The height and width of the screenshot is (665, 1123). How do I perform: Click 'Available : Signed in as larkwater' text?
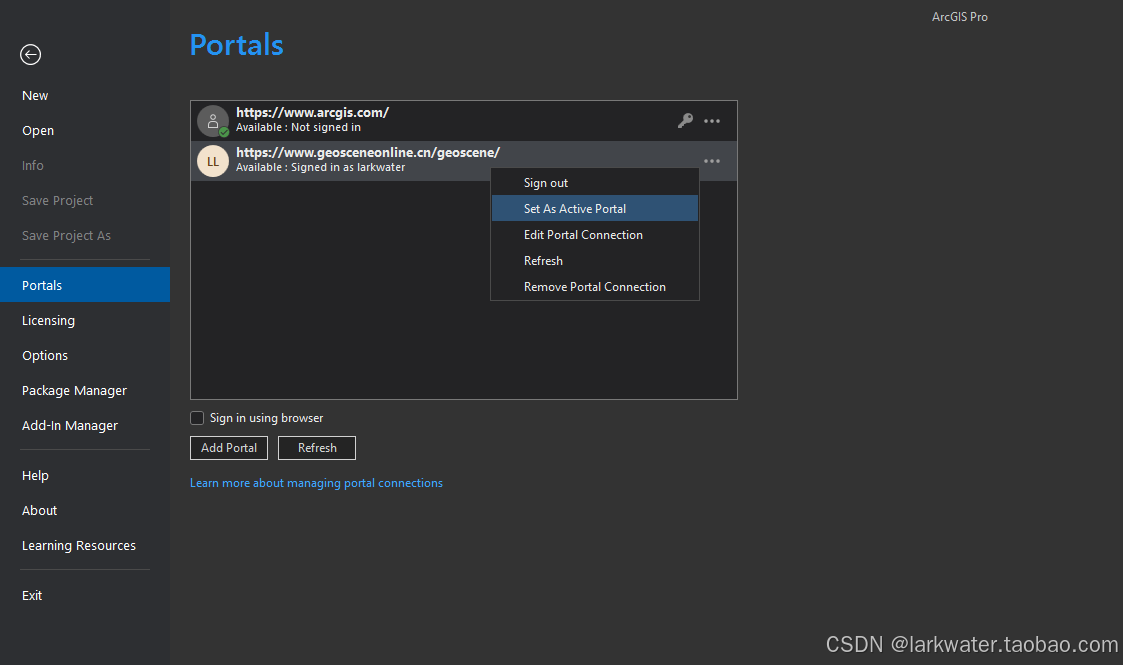(x=320, y=168)
